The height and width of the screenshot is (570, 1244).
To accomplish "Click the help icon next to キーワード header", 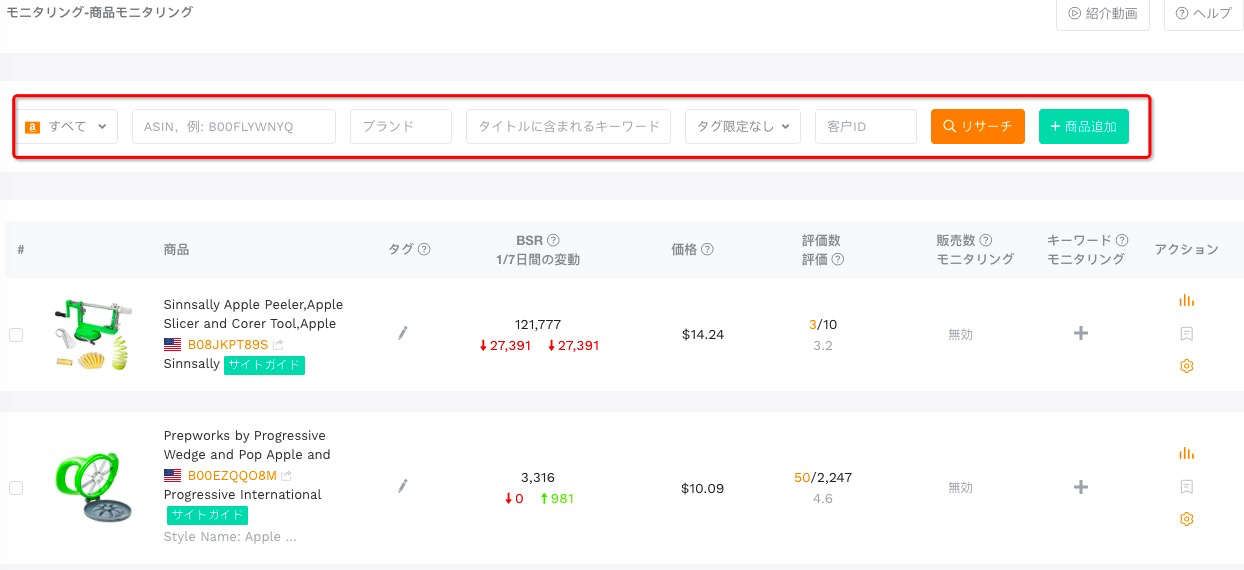I will (1122, 240).
